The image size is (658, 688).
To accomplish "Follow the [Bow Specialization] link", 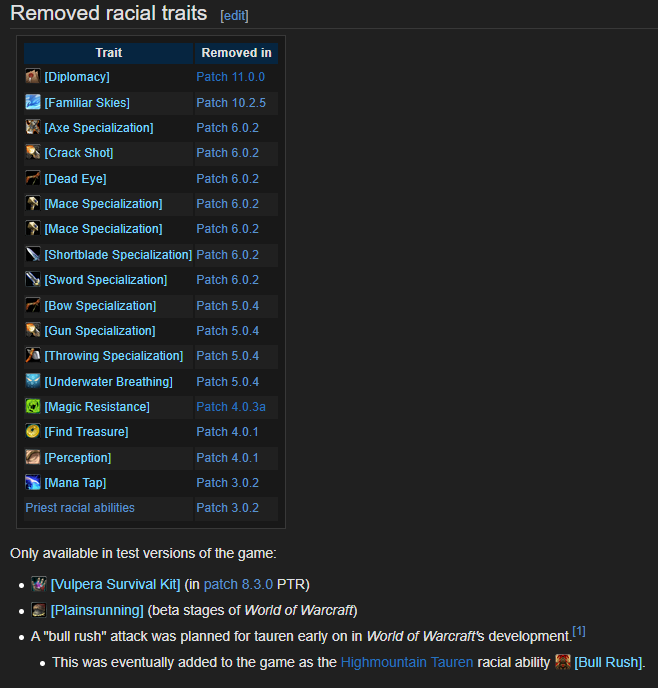I will [100, 305].
